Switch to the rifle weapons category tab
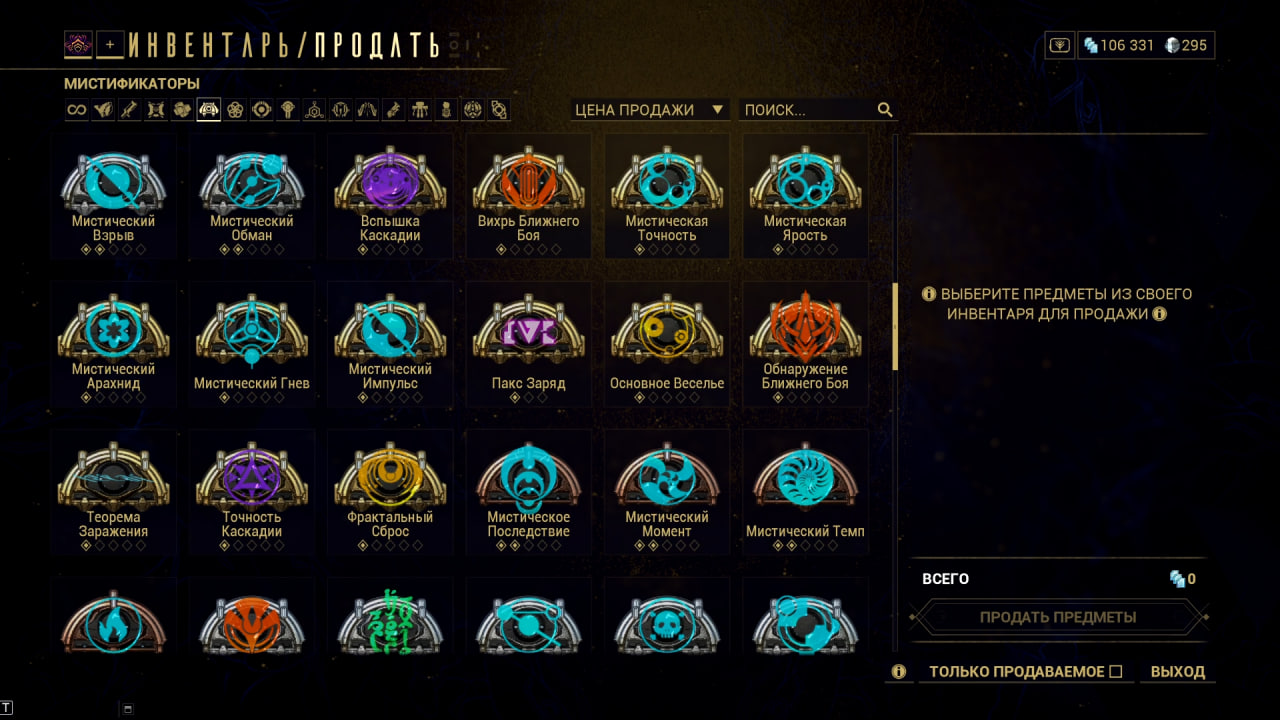Viewport: 1280px width, 720px height. [x=129, y=110]
